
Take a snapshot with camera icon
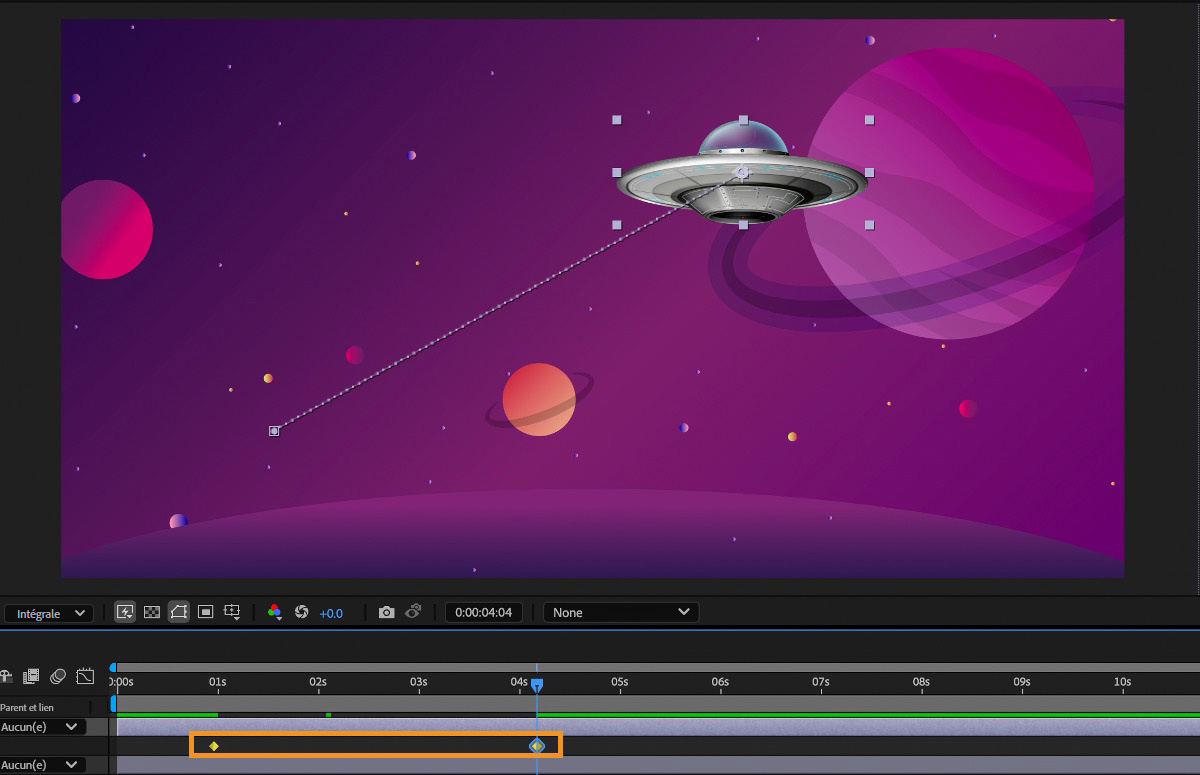(x=386, y=612)
